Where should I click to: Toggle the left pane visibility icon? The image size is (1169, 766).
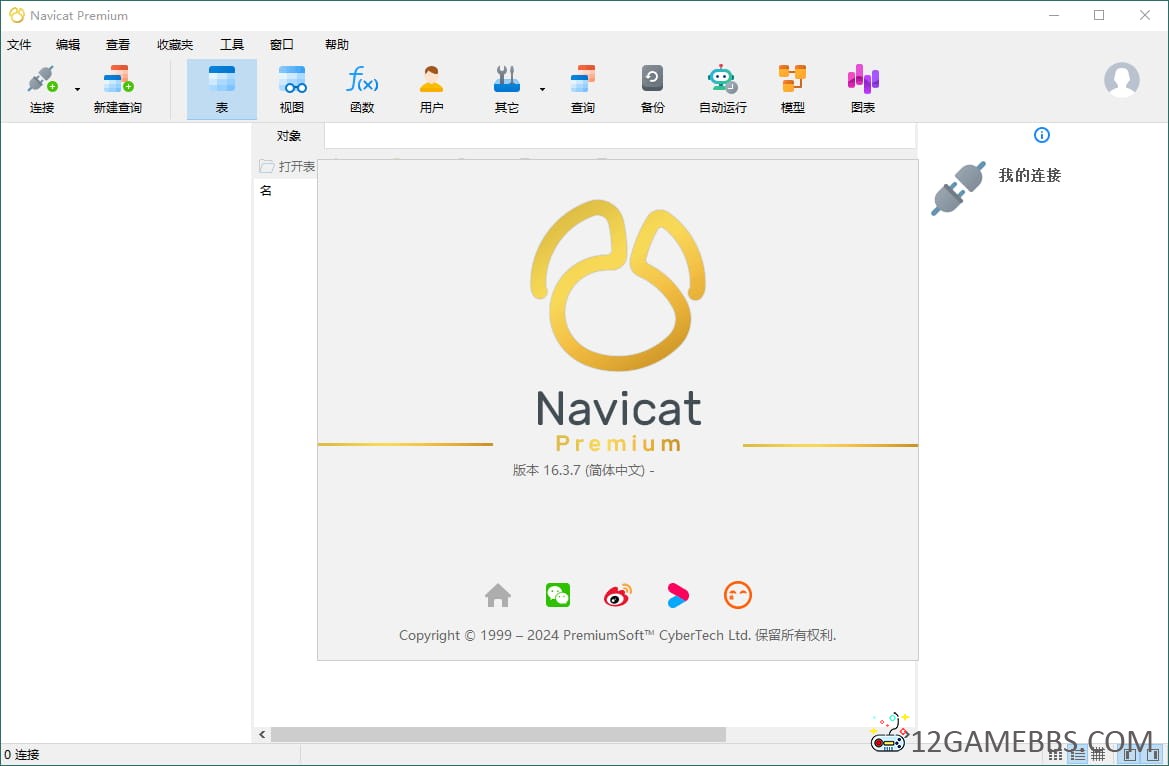coord(1129,755)
